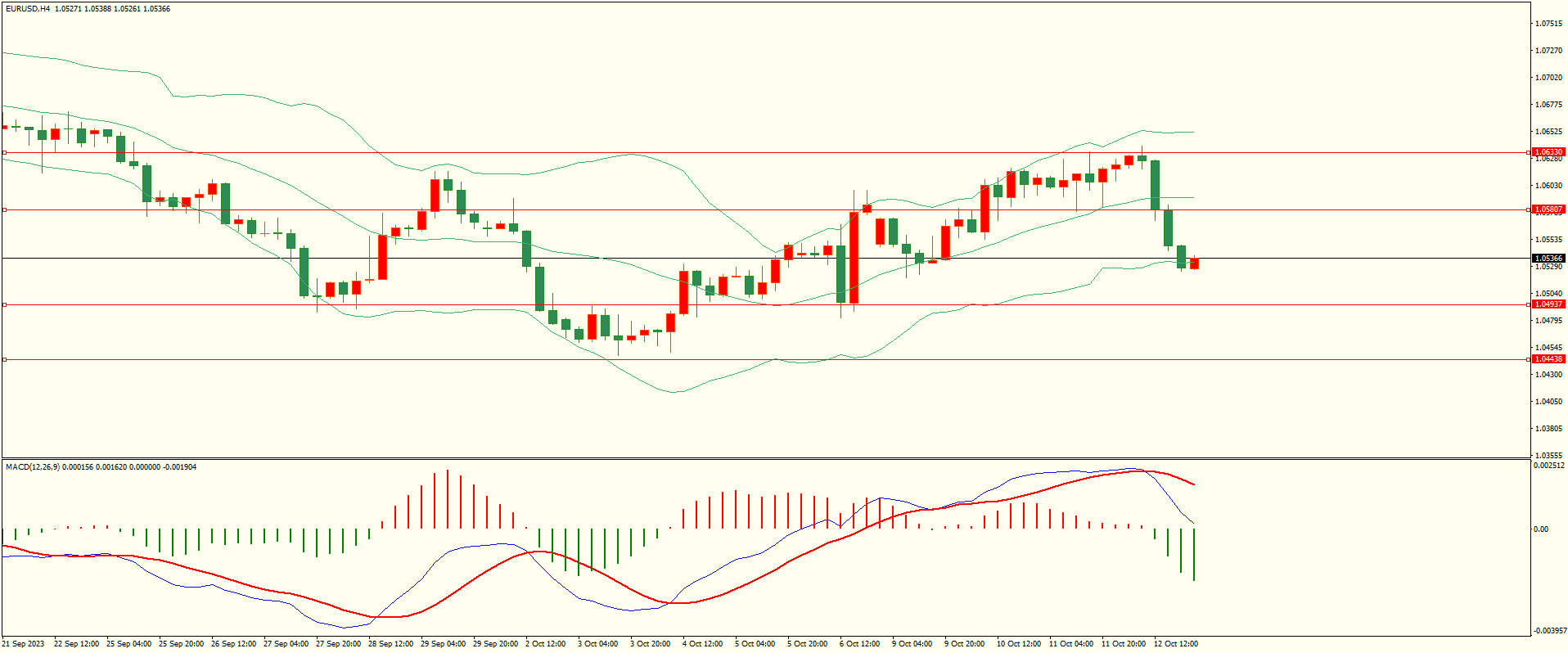Click the last red candle at current price
The height and width of the screenshot is (653, 1568).
(1195, 263)
